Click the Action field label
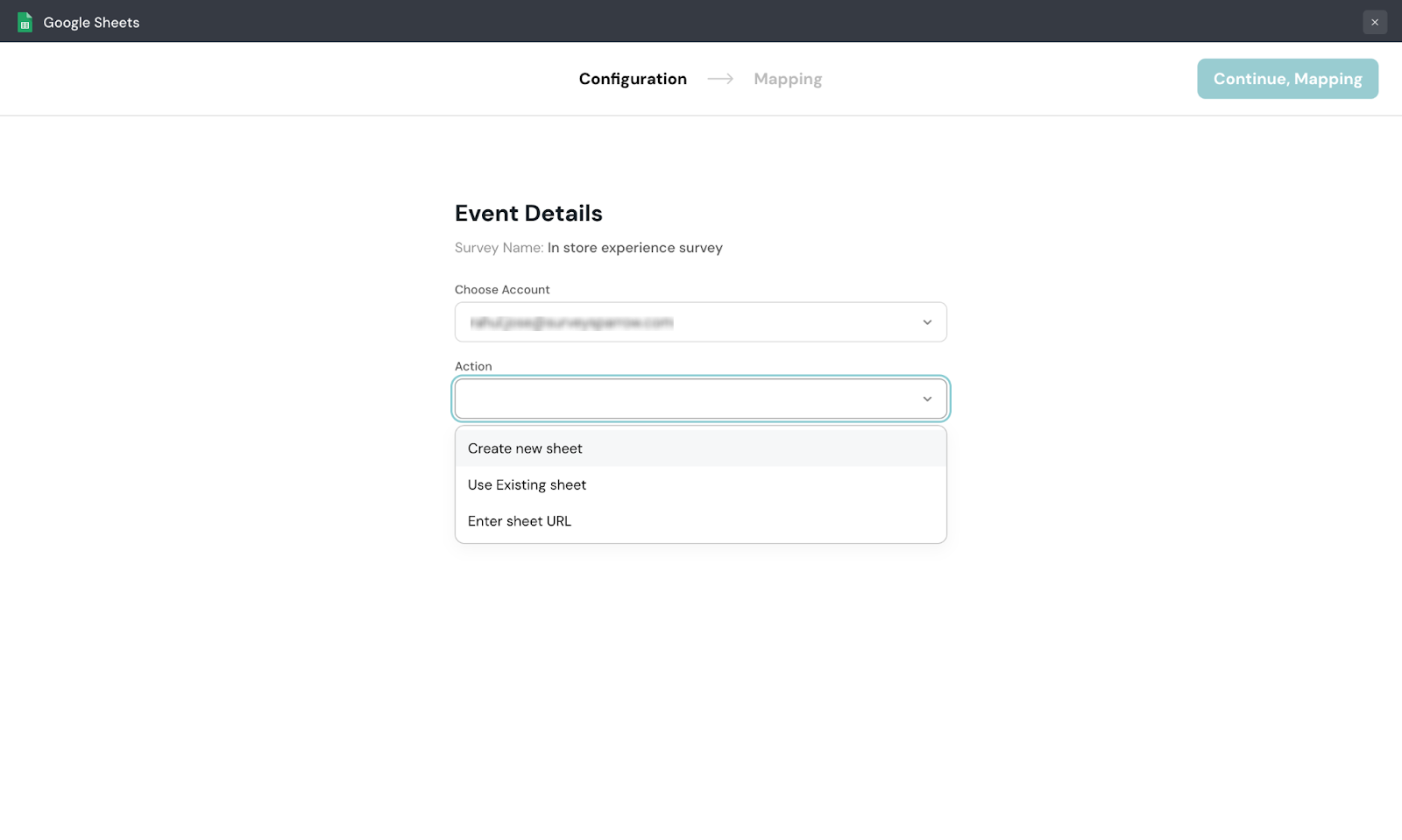Image resolution: width=1402 pixels, height=840 pixels. [473, 366]
